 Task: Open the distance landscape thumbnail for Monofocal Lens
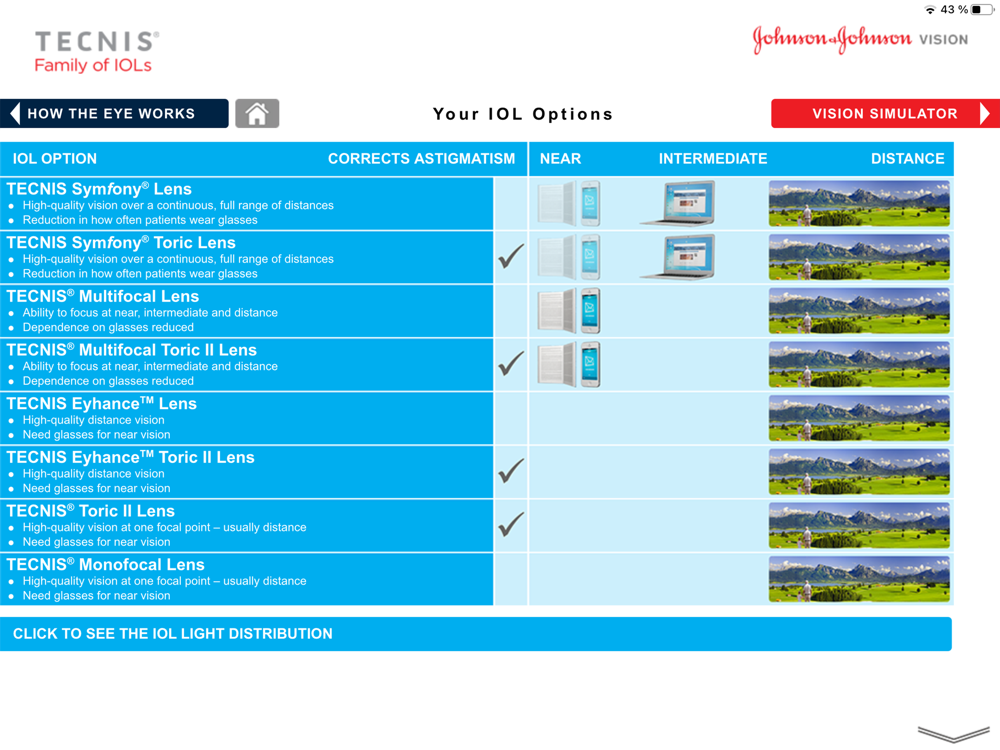tap(859, 579)
